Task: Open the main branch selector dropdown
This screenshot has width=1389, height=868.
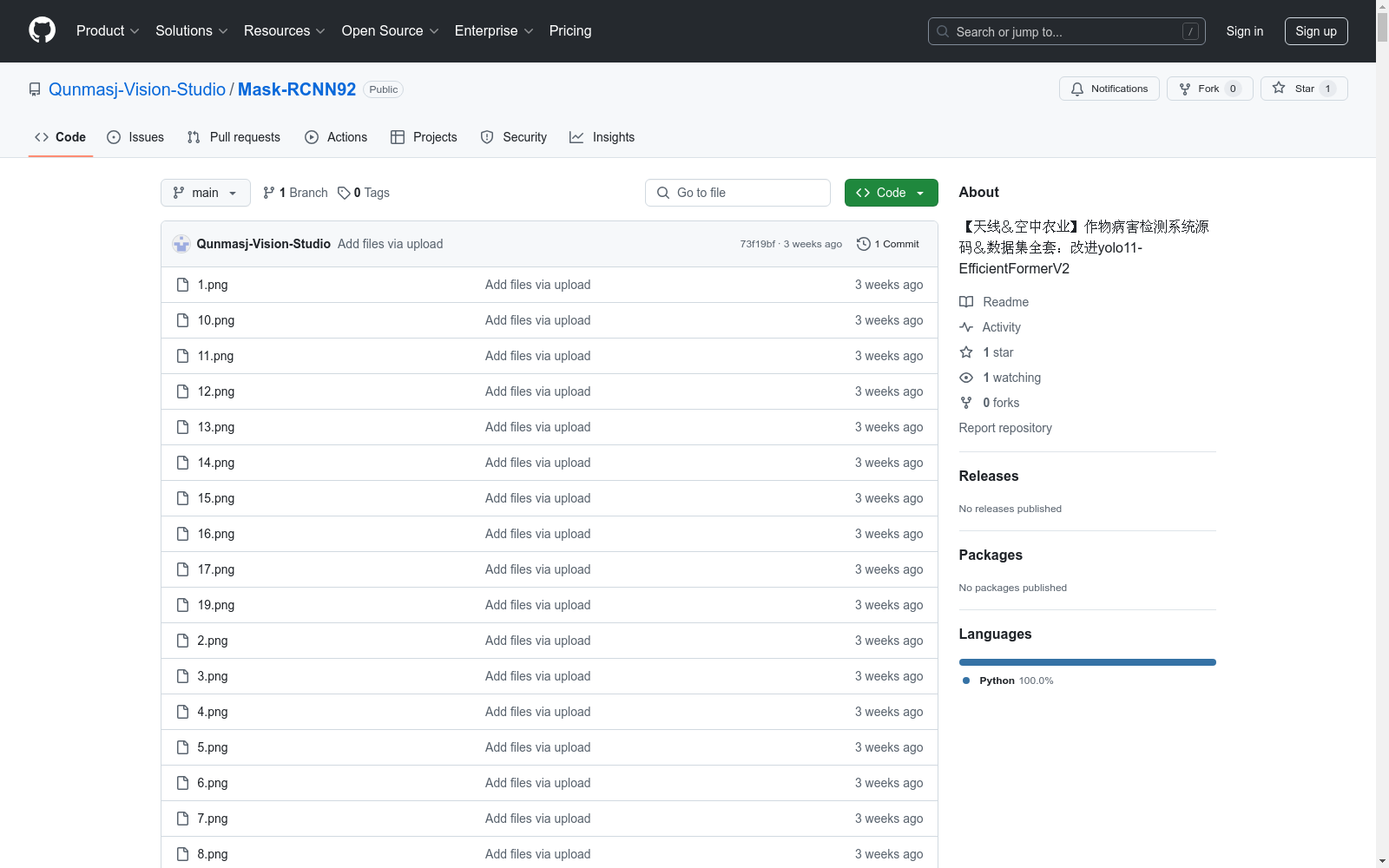Action: click(205, 193)
